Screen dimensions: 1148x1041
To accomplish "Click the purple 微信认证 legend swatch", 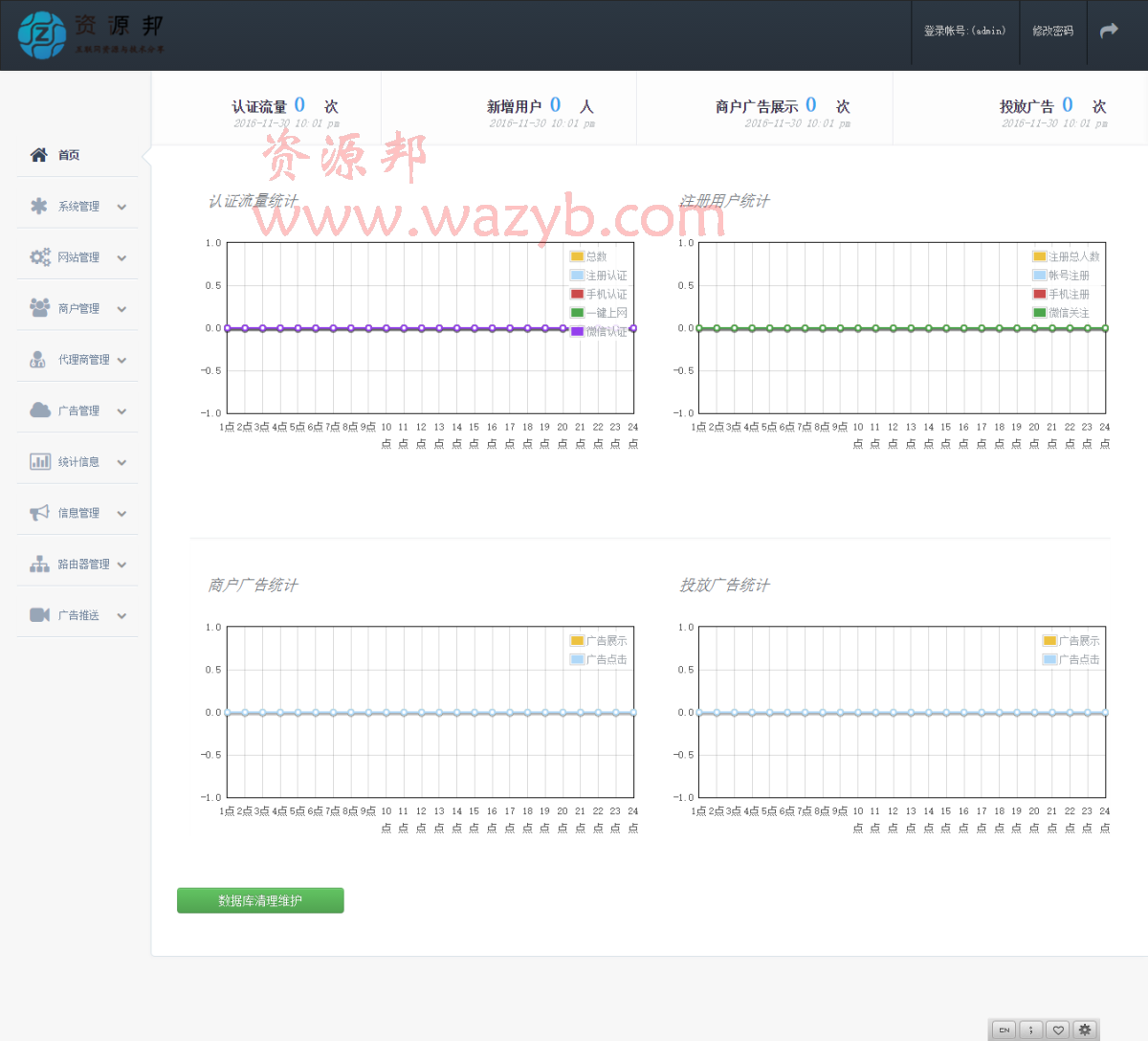I will coord(577,331).
